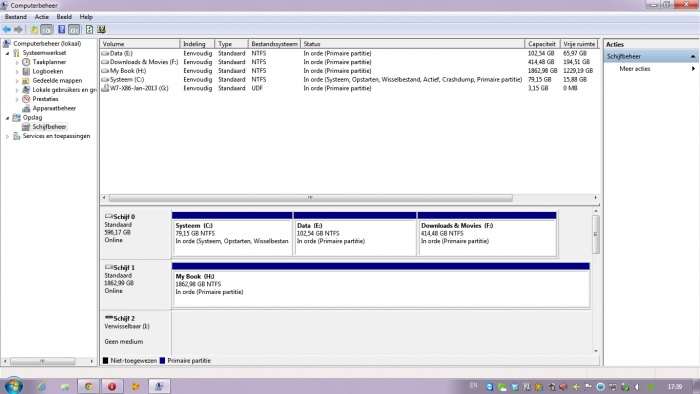Select the My Book (H:) volume row
The width and height of the screenshot is (700, 394).
pos(349,71)
